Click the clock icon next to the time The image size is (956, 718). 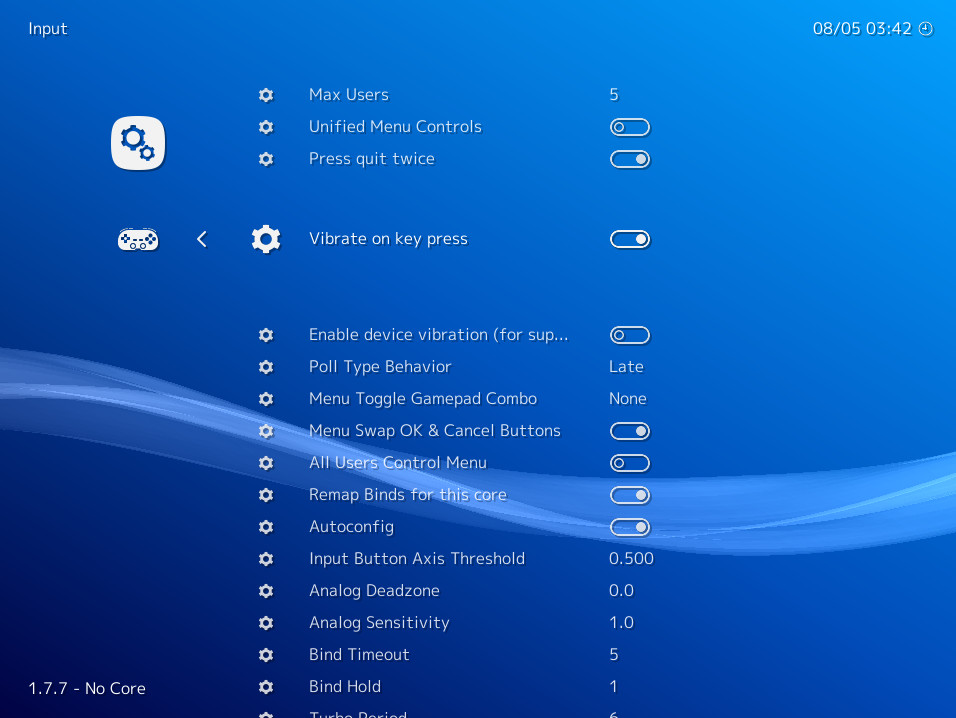[926, 29]
